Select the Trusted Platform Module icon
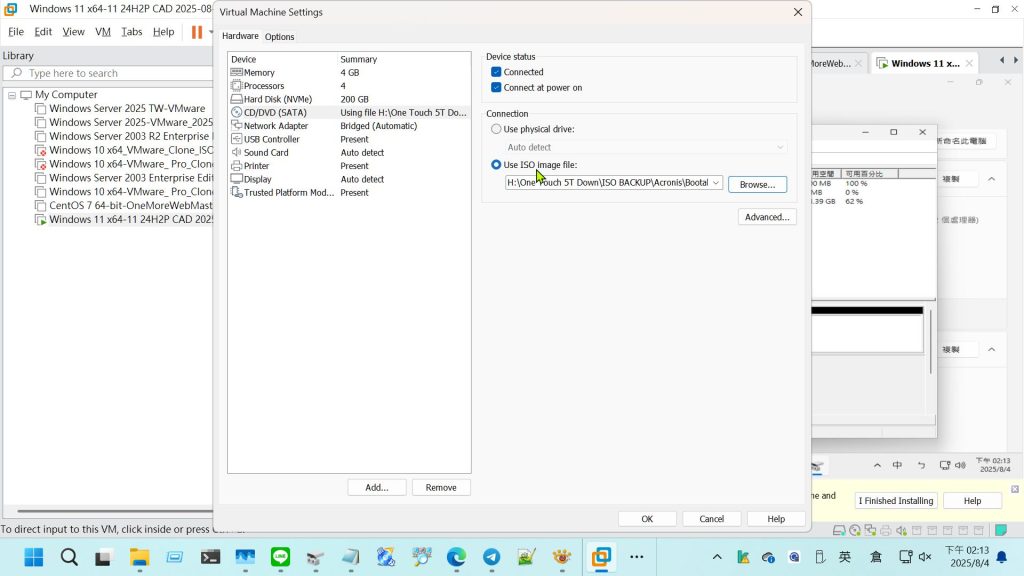1024x576 pixels. (x=237, y=193)
